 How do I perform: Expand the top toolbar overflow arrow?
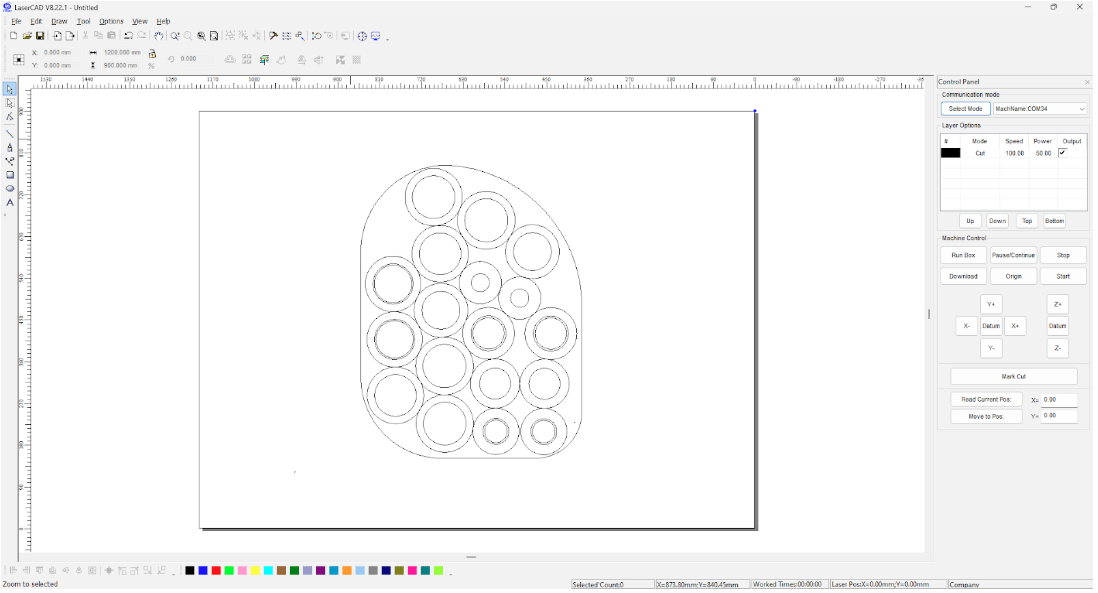click(x=388, y=38)
